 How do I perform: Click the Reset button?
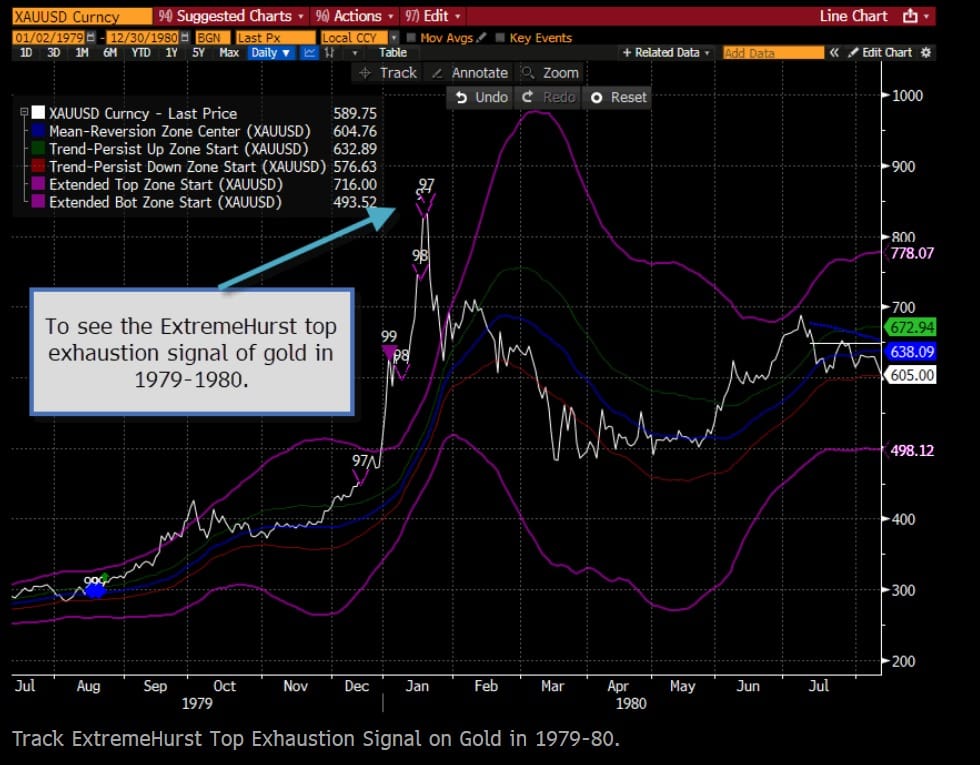619,97
